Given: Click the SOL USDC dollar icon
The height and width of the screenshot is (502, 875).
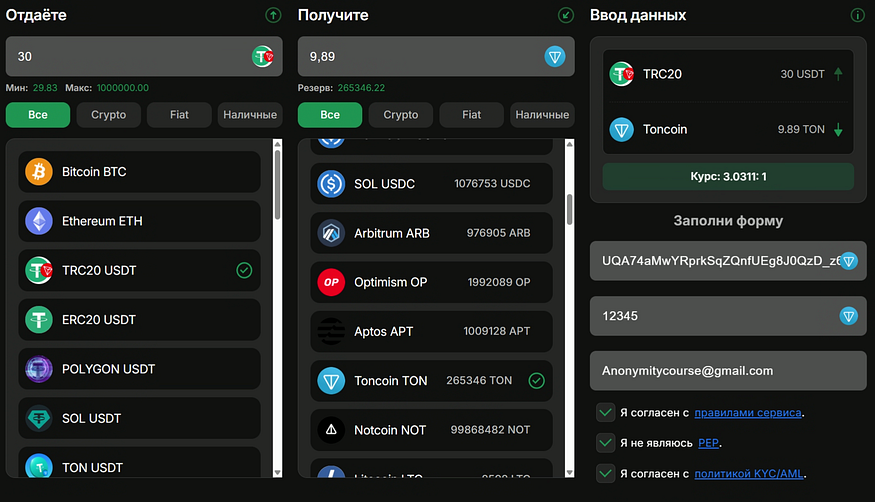Looking at the screenshot, I should [331, 184].
